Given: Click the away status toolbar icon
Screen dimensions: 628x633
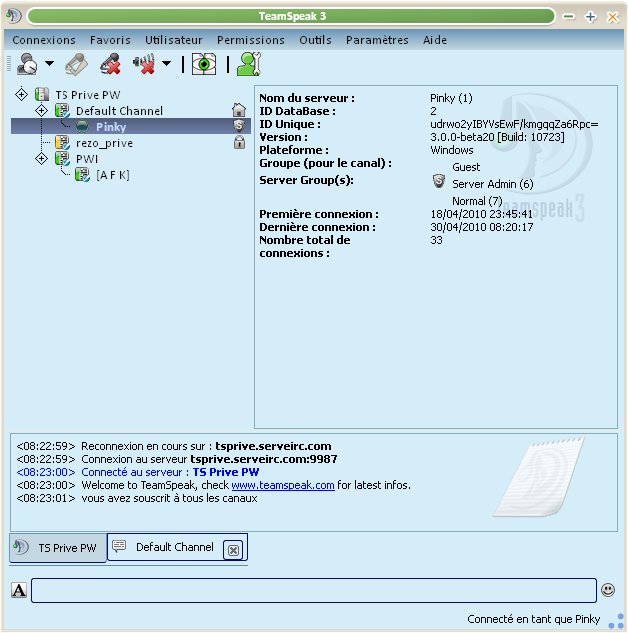Looking at the screenshot, I should 27,64.
